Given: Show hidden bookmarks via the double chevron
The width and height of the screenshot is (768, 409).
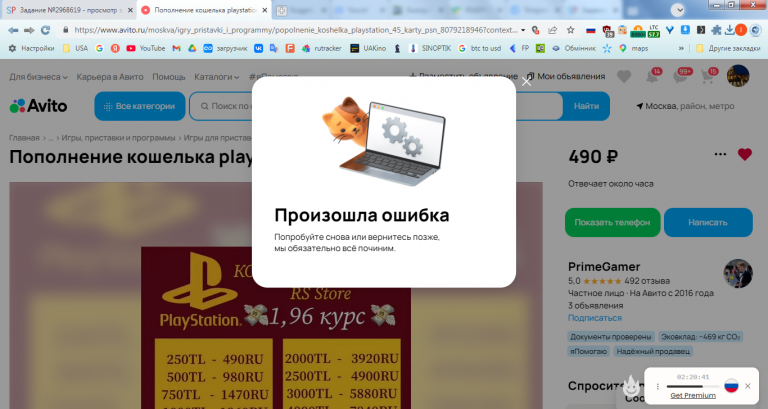Looking at the screenshot, I should 681,48.
